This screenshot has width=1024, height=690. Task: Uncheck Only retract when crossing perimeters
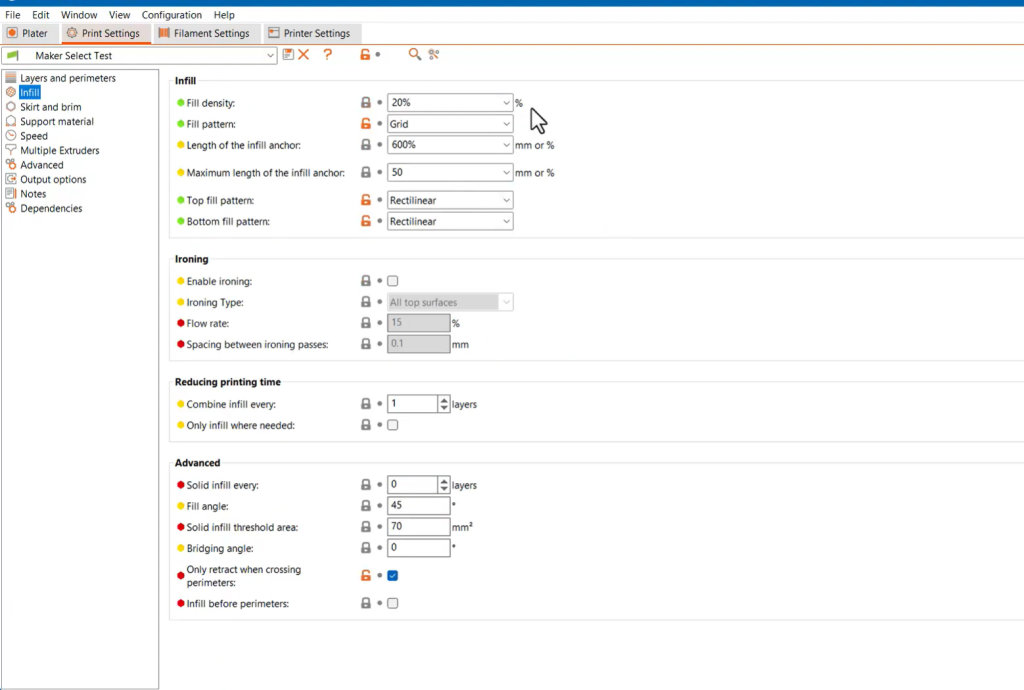[393, 575]
